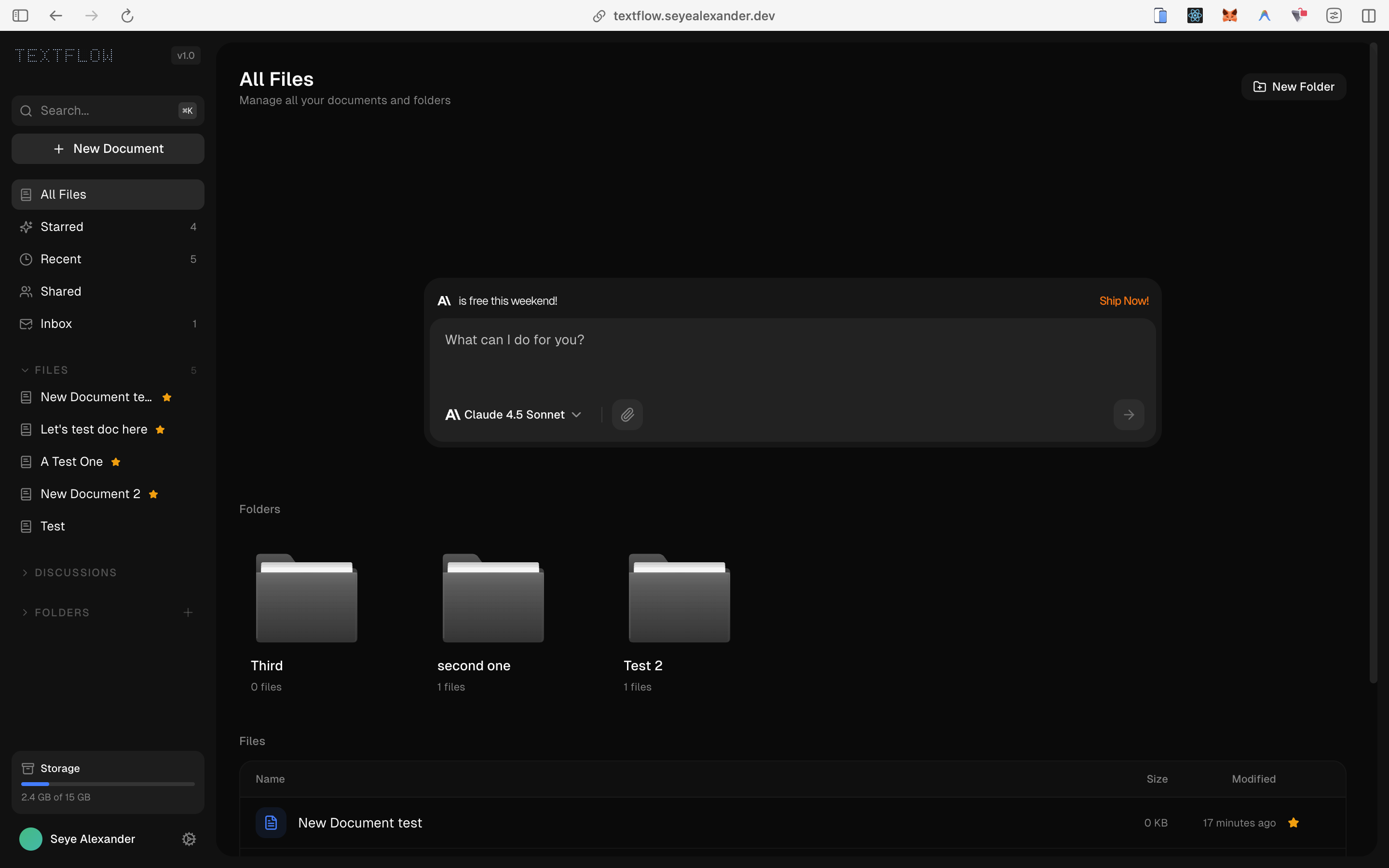Viewport: 1389px width, 868px height.
Task: Unstar the New Document 2 file
Action: click(x=153, y=494)
